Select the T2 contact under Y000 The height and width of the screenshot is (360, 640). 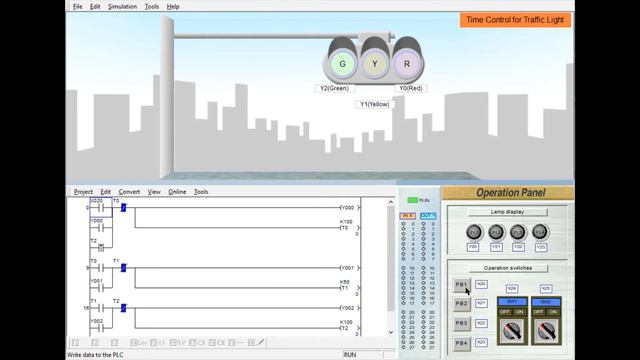click(100, 247)
